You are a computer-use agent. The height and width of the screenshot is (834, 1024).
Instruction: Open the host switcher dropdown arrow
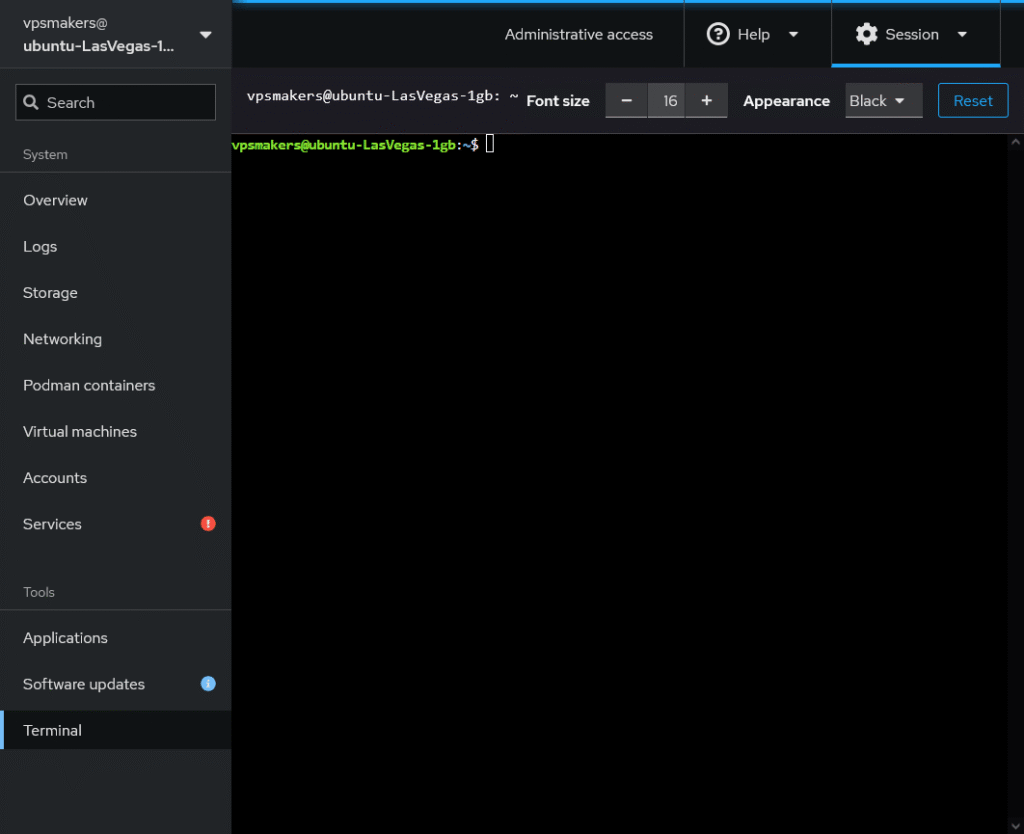tap(206, 35)
